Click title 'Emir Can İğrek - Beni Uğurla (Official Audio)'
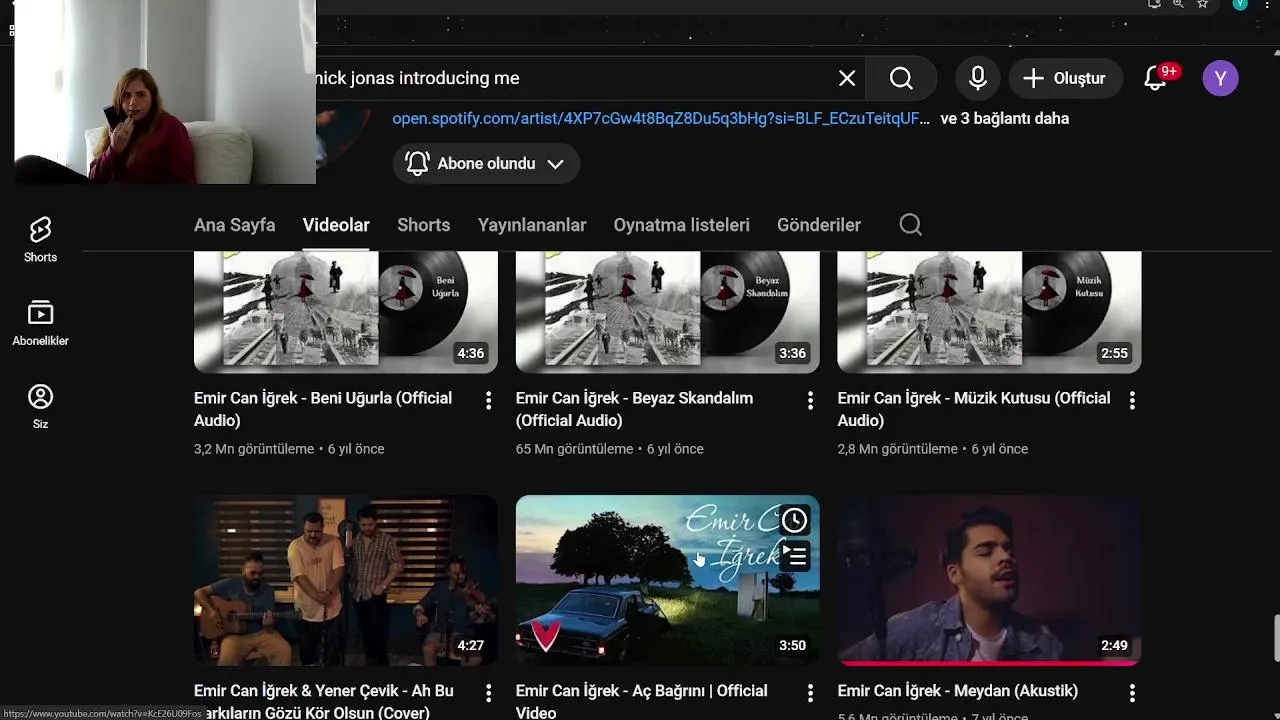 (x=323, y=409)
